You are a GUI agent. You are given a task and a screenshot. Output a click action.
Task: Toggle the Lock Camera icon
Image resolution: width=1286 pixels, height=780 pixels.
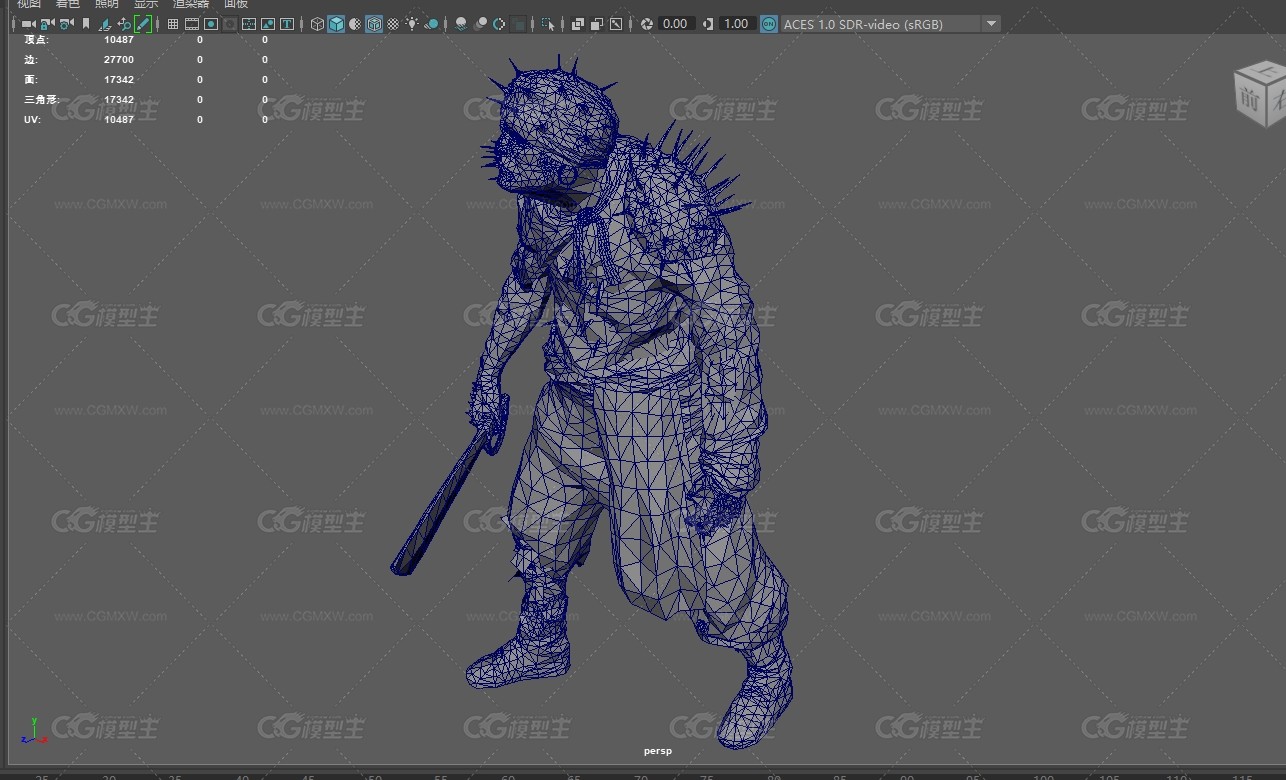tap(46, 23)
